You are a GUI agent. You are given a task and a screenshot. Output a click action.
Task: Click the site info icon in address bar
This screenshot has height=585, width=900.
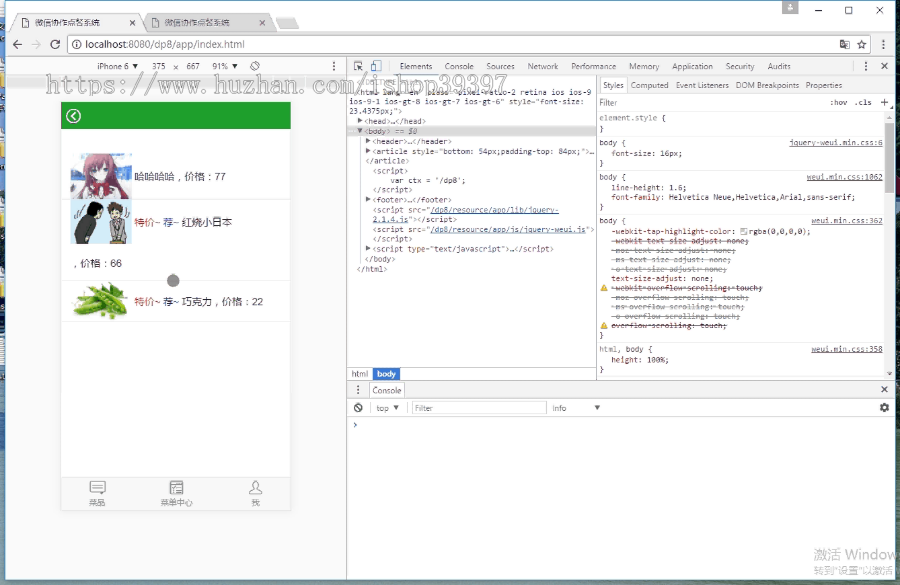tap(76, 44)
